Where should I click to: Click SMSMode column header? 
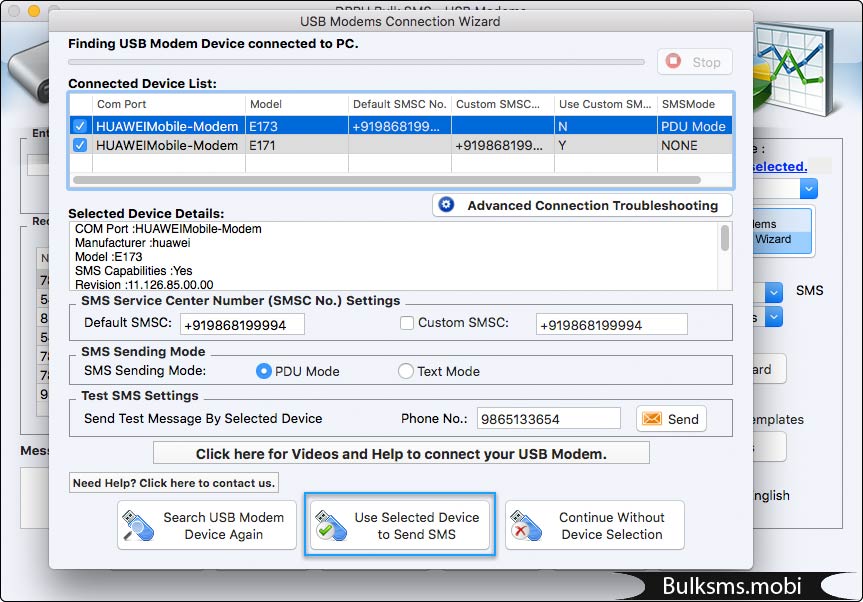click(695, 105)
